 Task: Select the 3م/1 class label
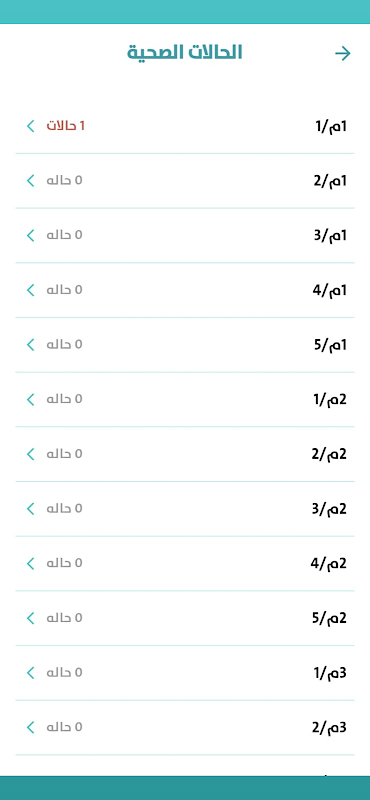pyautogui.click(x=330, y=673)
